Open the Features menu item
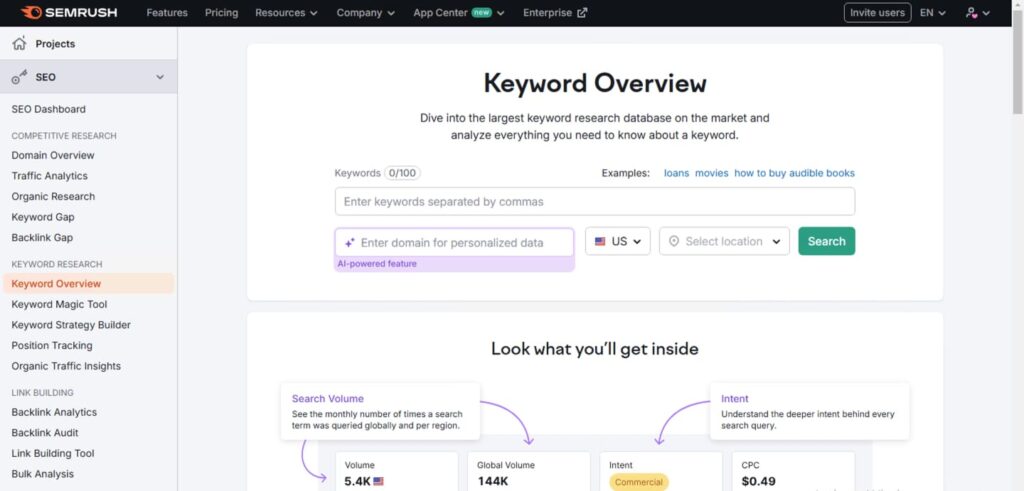The height and width of the screenshot is (491, 1024). (167, 12)
